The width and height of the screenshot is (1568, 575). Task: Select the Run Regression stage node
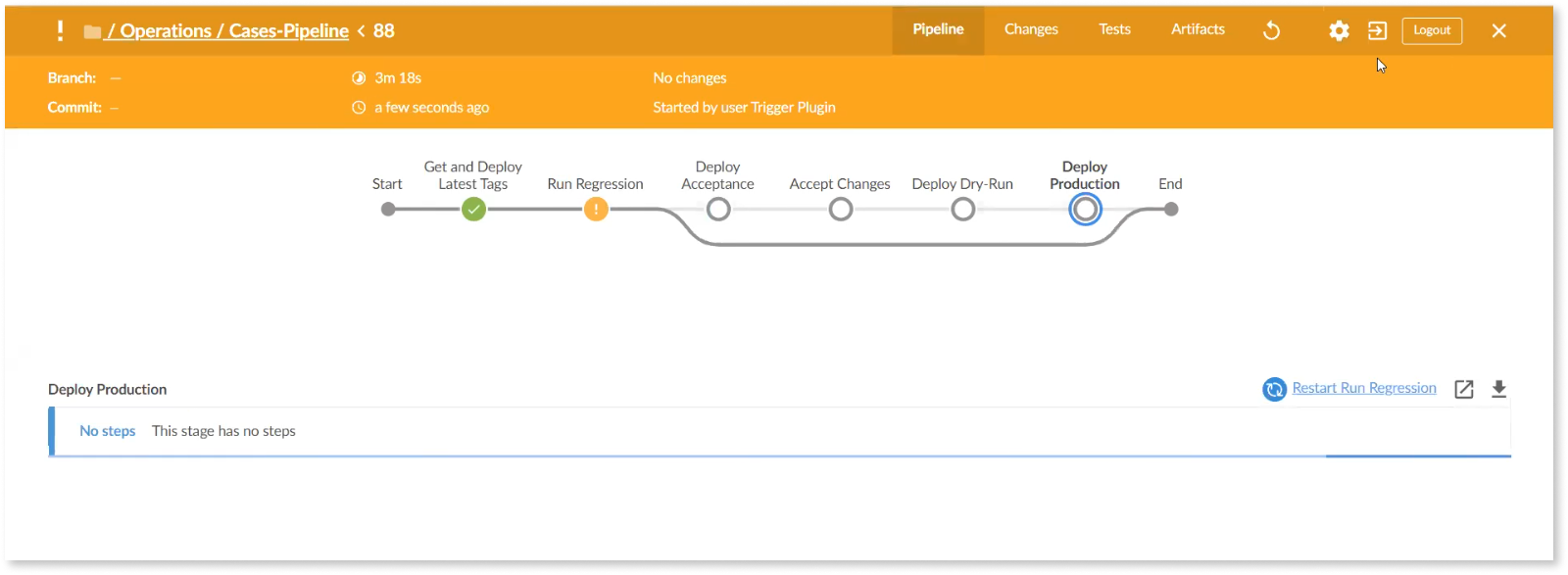point(596,210)
